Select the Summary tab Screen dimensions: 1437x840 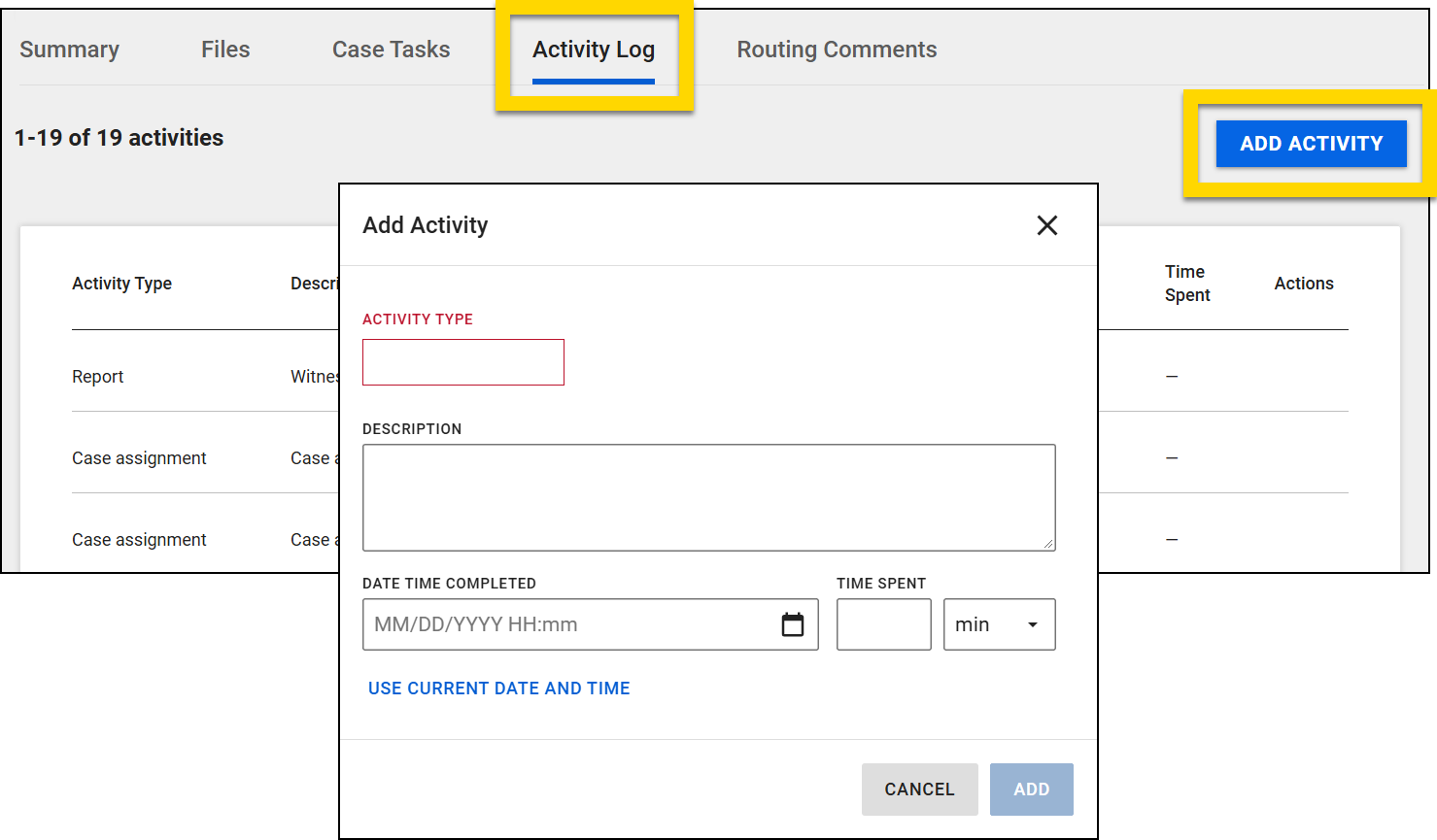(69, 49)
